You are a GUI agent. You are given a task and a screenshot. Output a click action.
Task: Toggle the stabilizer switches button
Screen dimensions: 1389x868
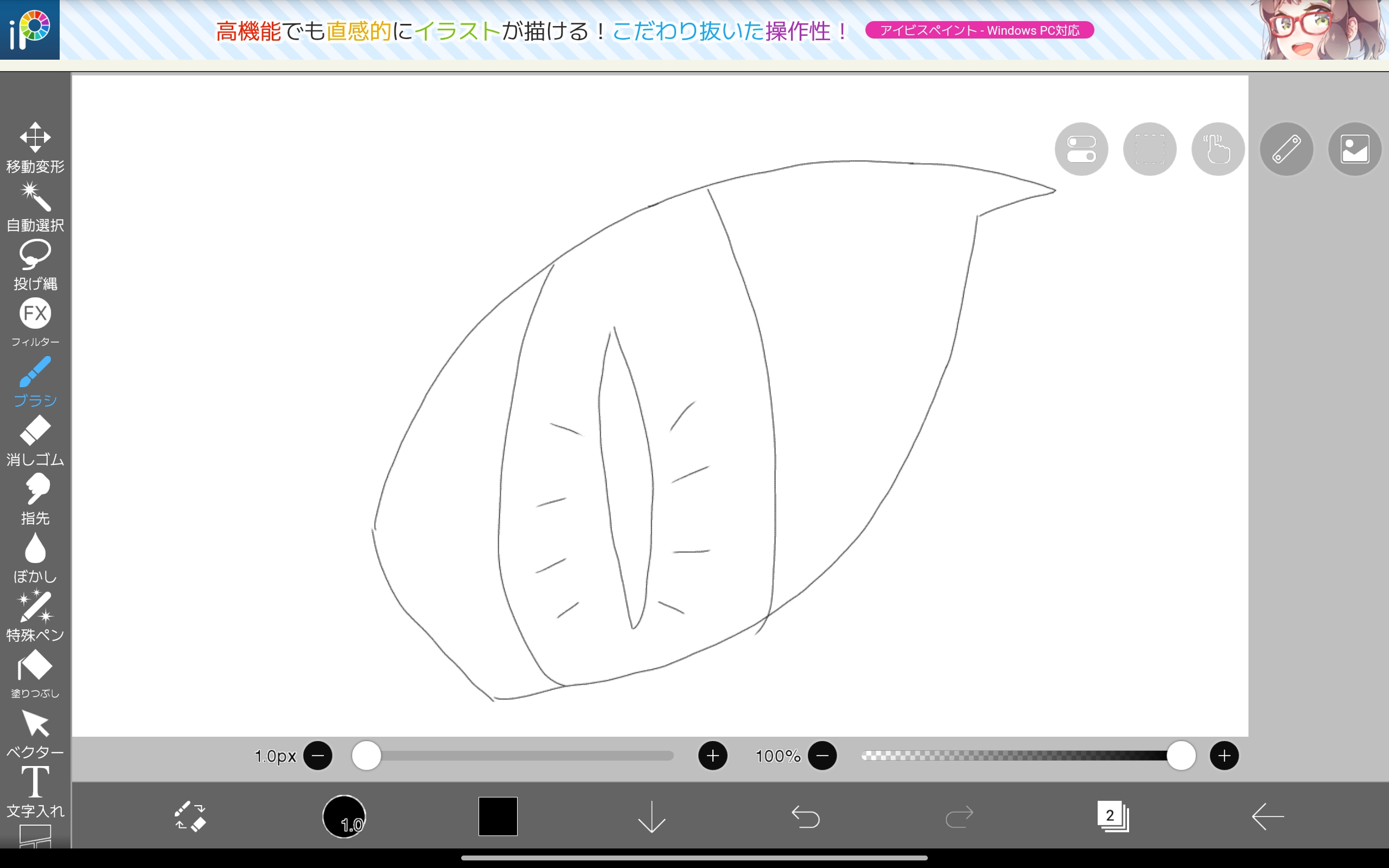1081,149
